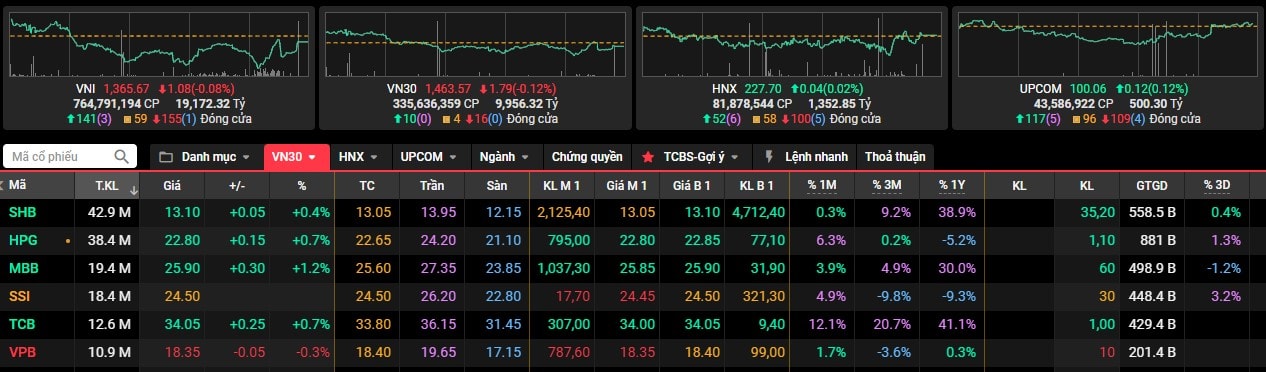Click the KL B 1 column header

757,185
